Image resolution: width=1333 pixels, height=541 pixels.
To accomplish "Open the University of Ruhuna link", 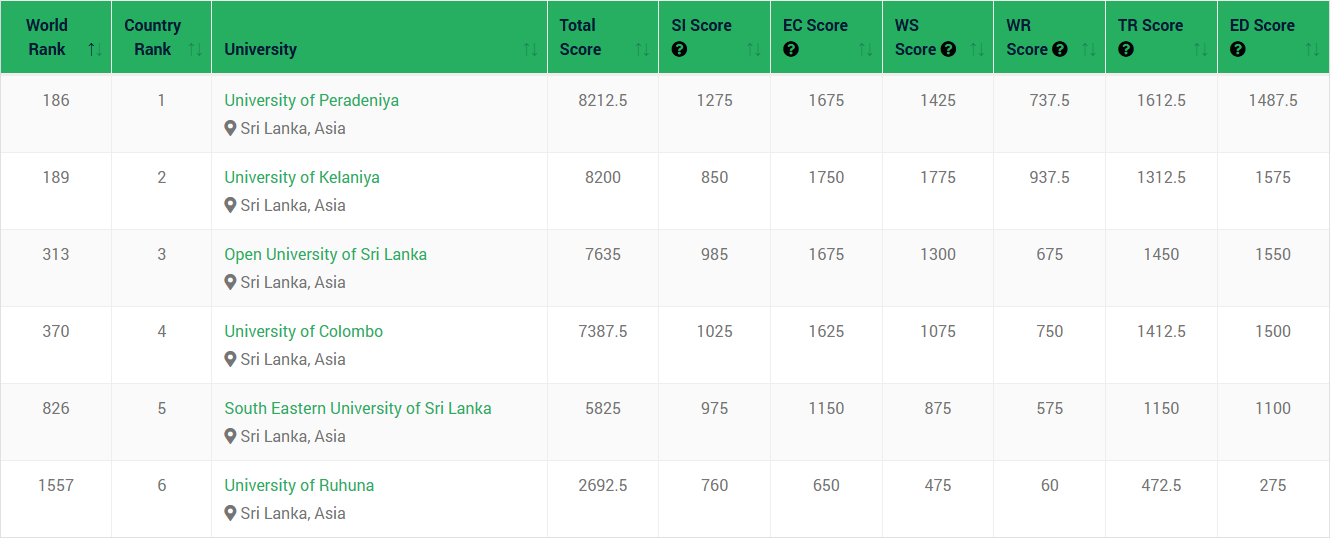I will [x=299, y=485].
